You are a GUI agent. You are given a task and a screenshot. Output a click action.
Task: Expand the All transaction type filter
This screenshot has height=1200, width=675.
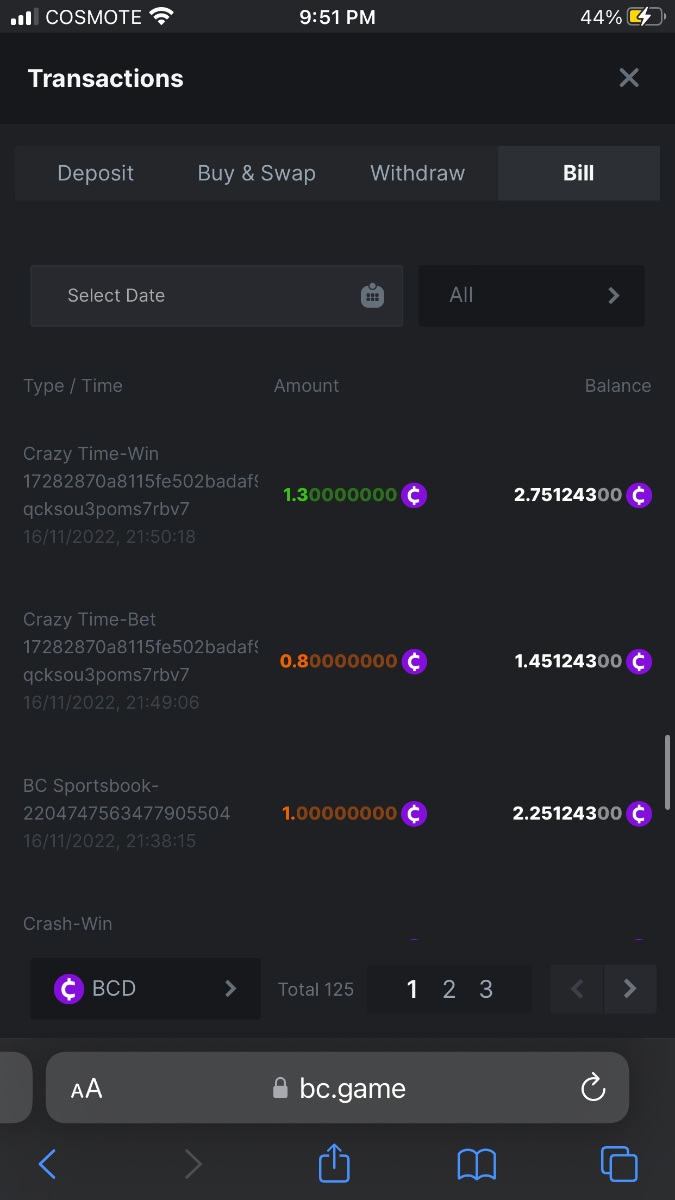coord(531,296)
